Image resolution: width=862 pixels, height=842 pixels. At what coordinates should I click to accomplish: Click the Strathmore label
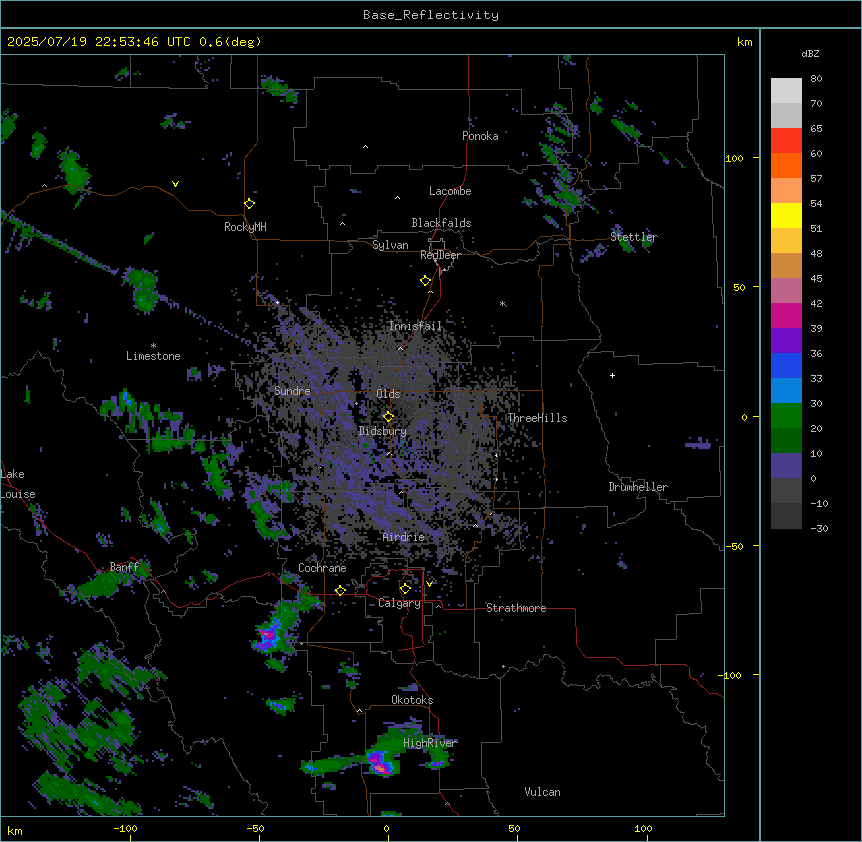(516, 608)
